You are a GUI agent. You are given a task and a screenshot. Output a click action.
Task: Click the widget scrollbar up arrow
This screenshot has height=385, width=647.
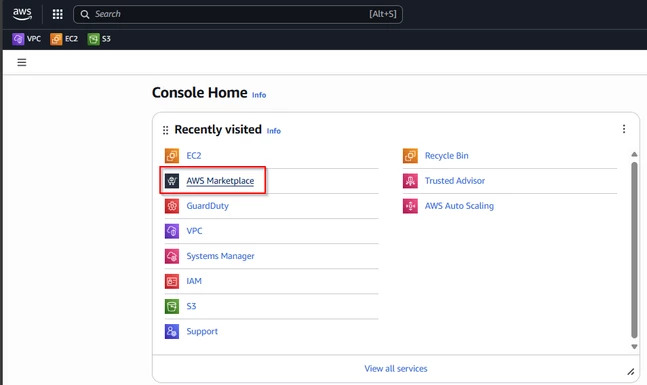(634, 154)
